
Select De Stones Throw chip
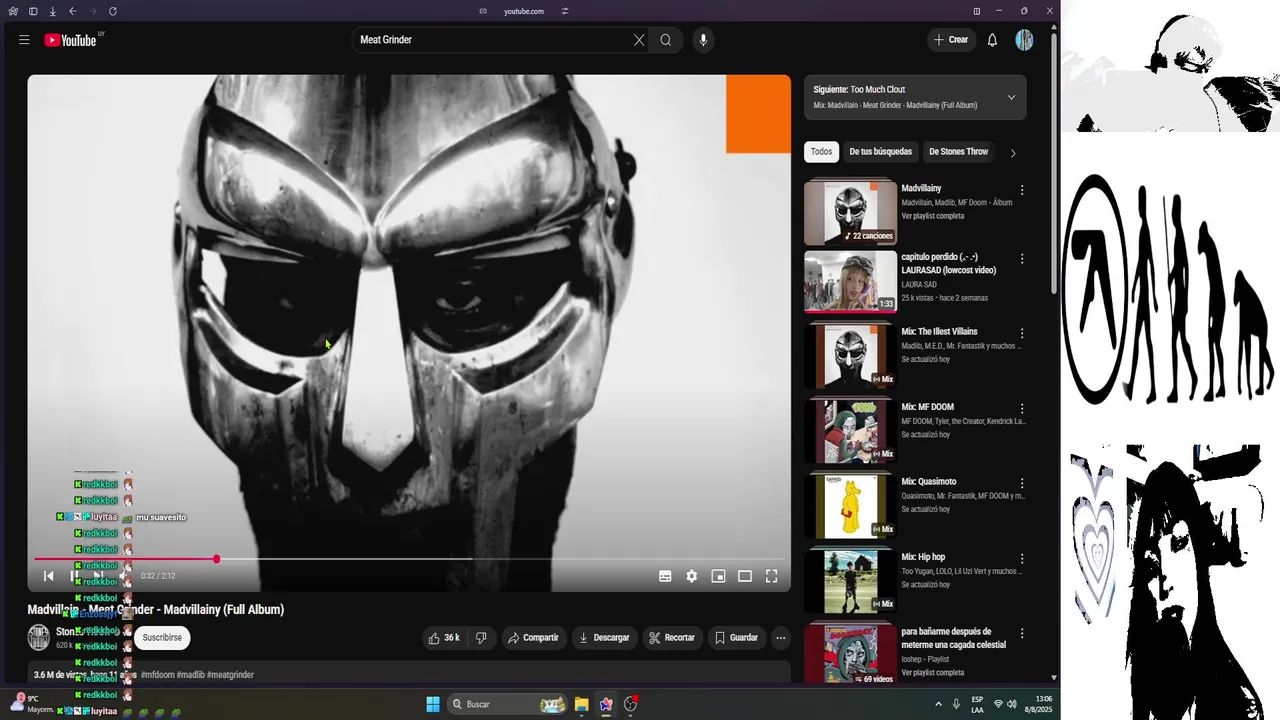958,152
